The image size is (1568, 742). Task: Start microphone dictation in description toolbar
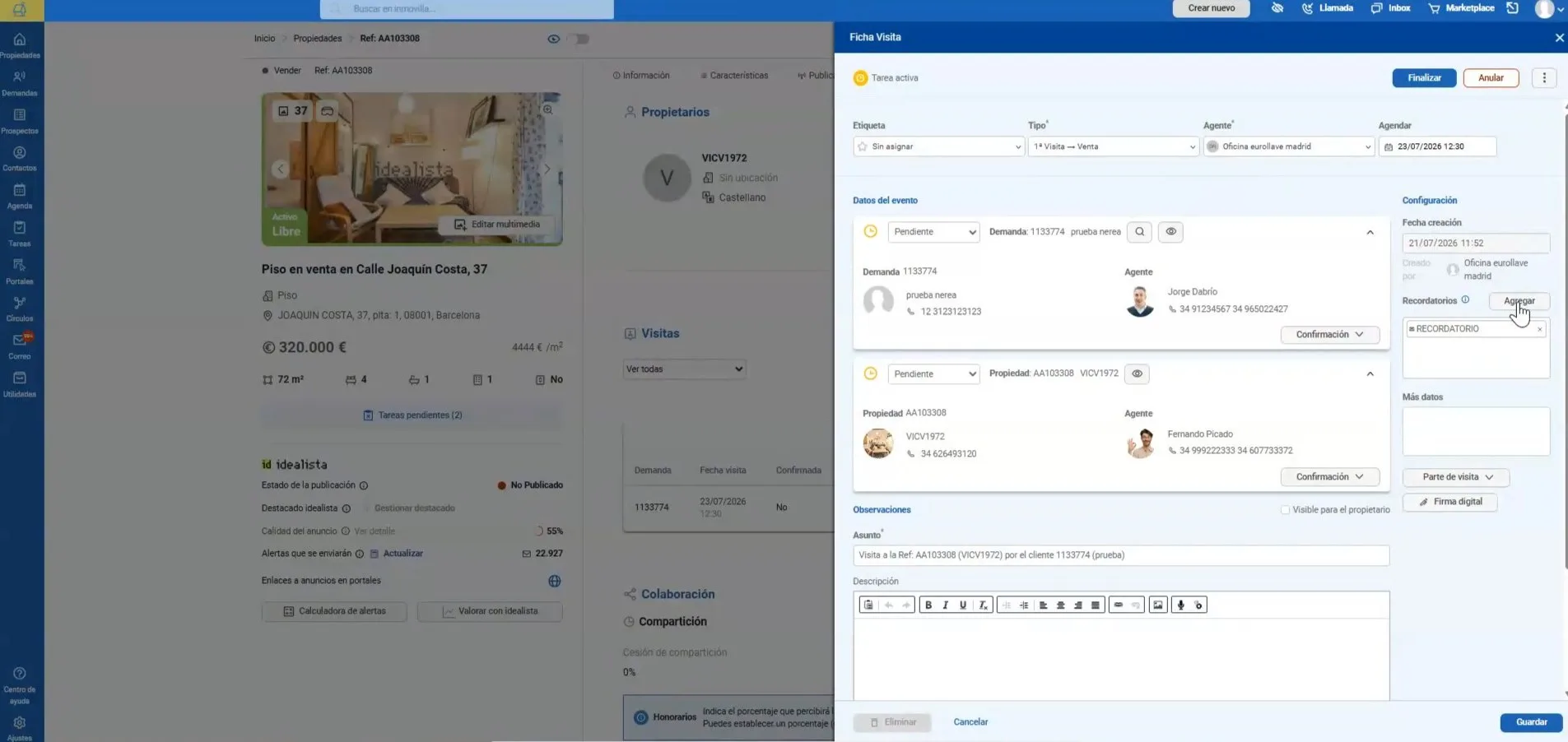pyautogui.click(x=1180, y=605)
